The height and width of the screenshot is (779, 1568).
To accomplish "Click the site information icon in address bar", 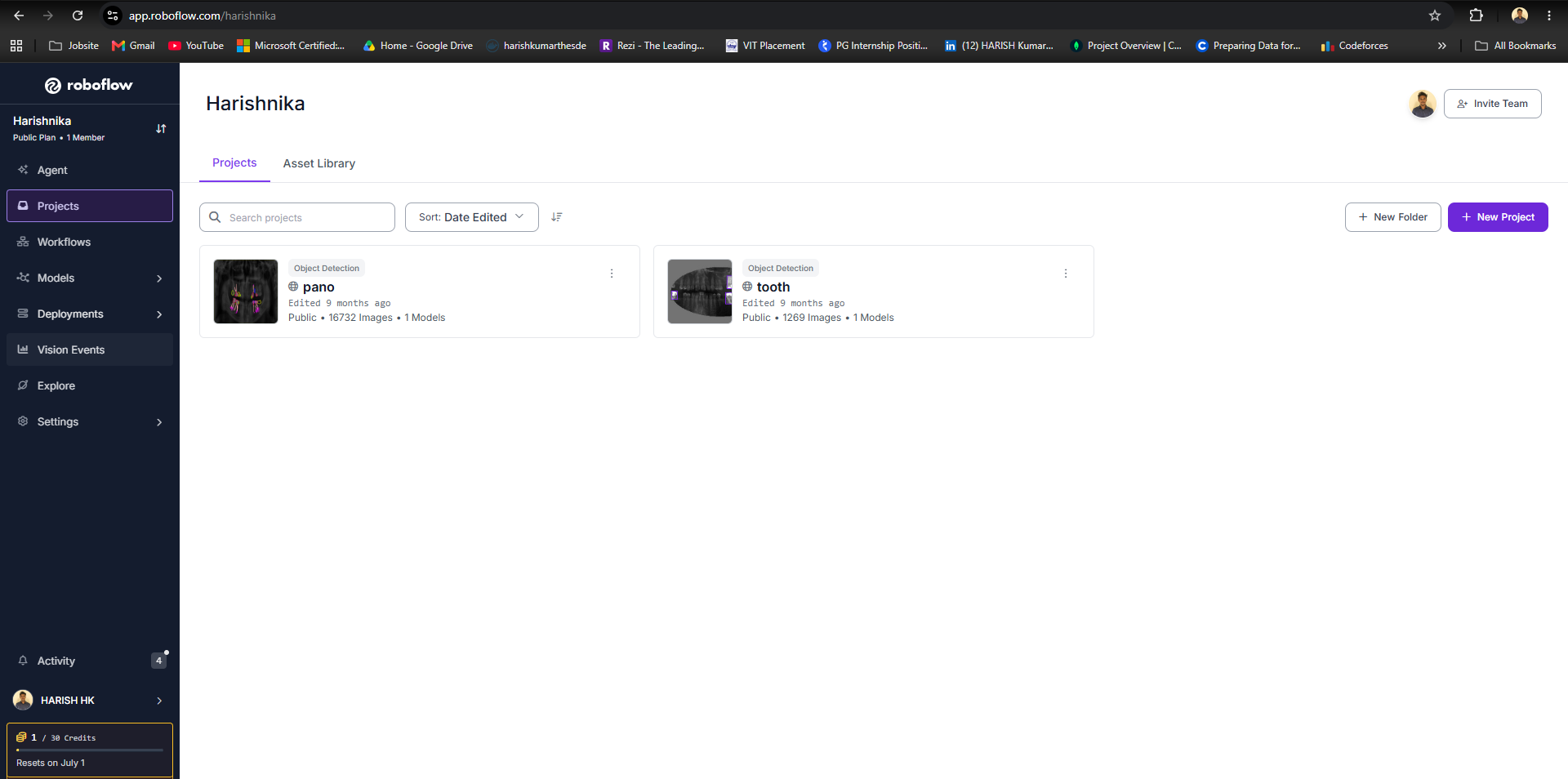I will [113, 16].
